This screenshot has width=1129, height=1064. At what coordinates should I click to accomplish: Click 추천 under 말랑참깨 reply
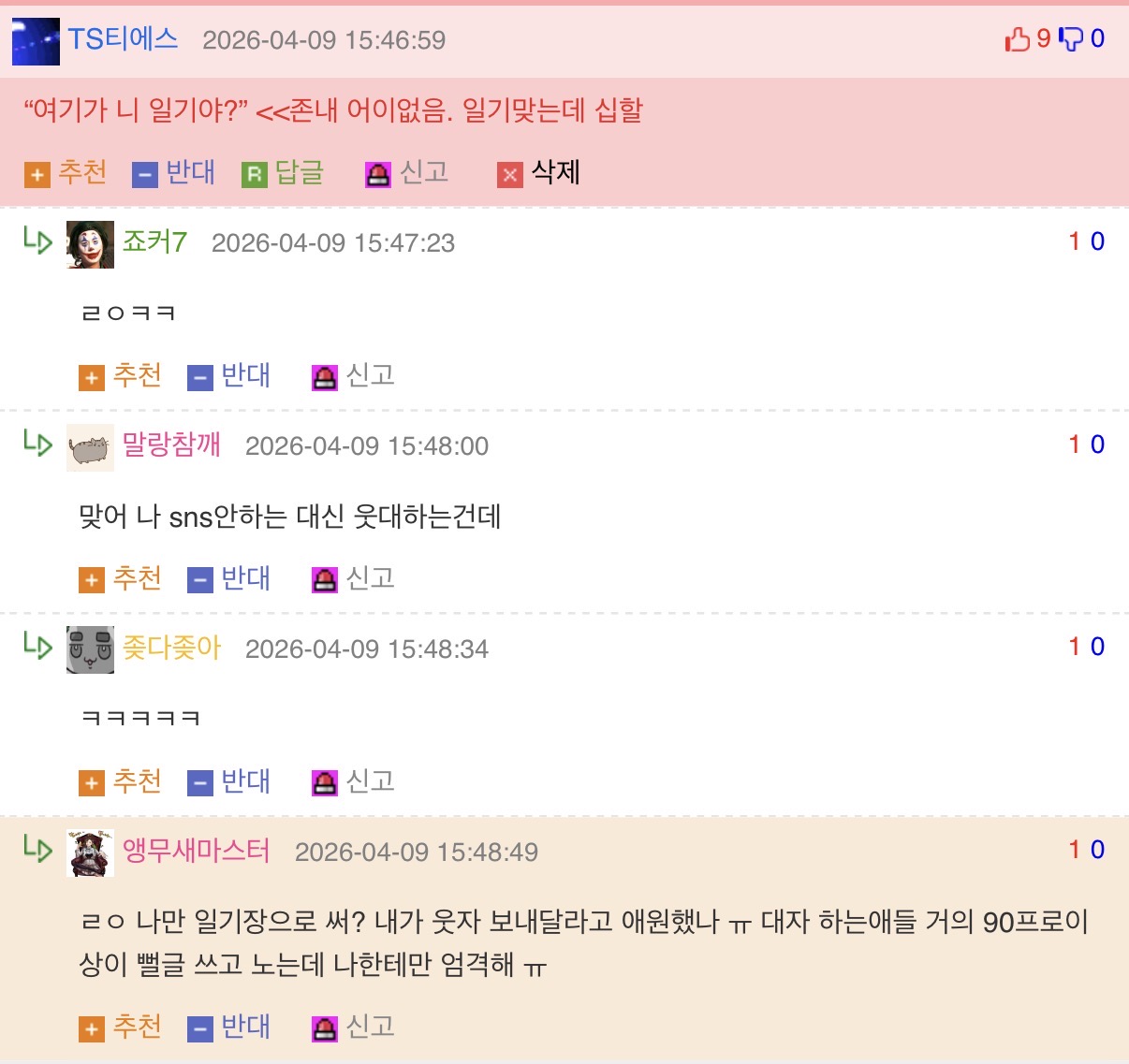[120, 579]
